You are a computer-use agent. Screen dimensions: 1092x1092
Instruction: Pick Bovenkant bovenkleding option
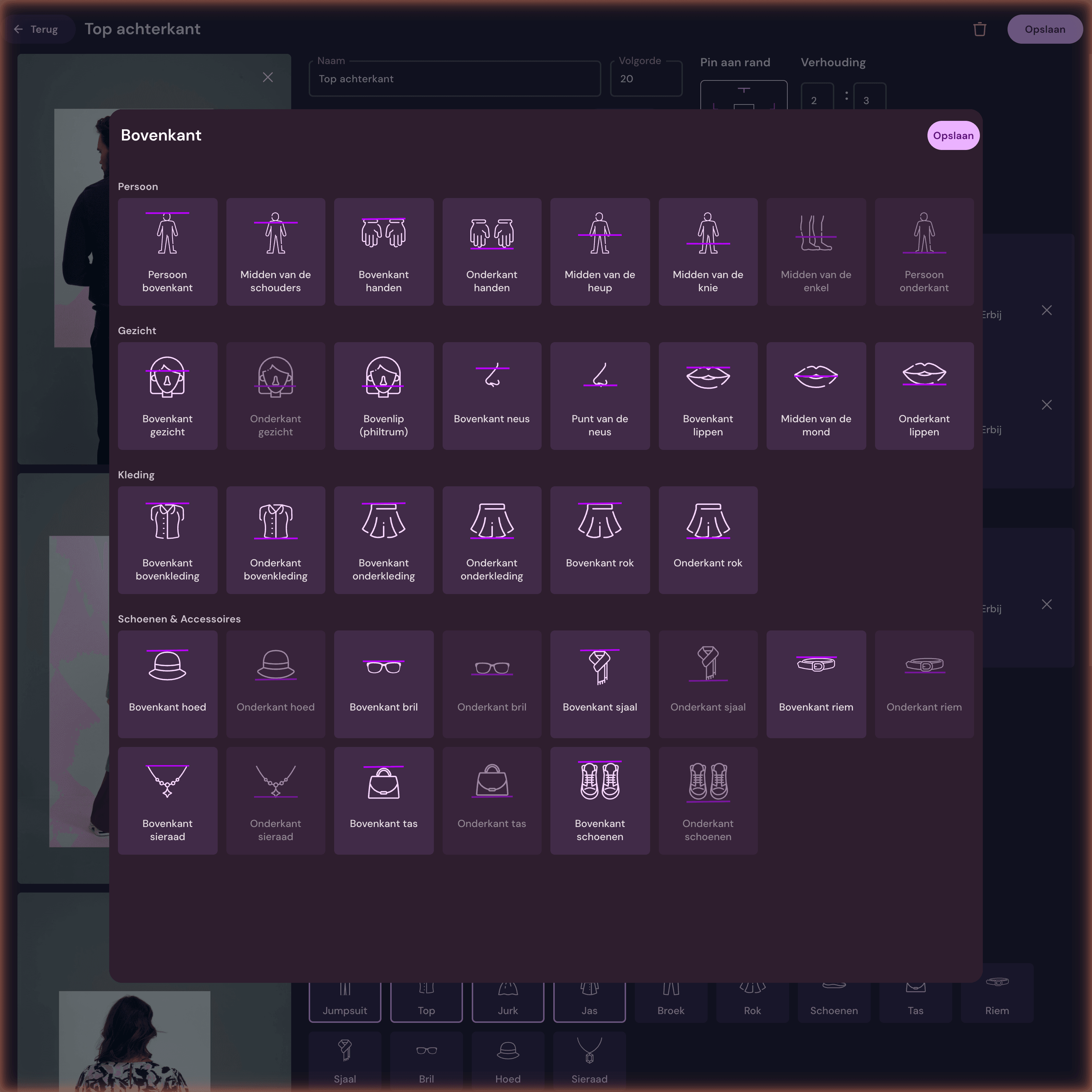point(167,540)
